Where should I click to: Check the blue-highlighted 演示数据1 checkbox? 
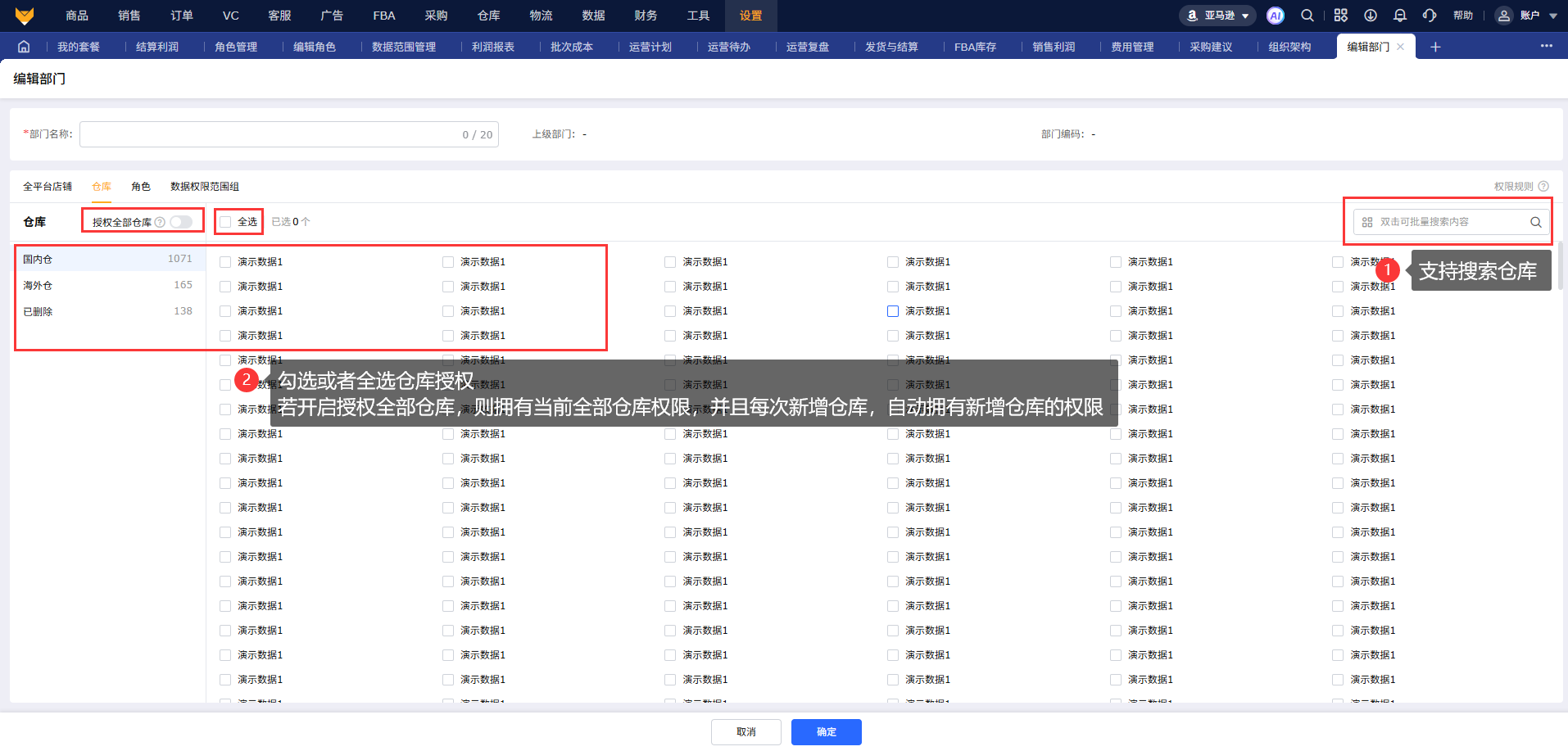click(x=893, y=311)
